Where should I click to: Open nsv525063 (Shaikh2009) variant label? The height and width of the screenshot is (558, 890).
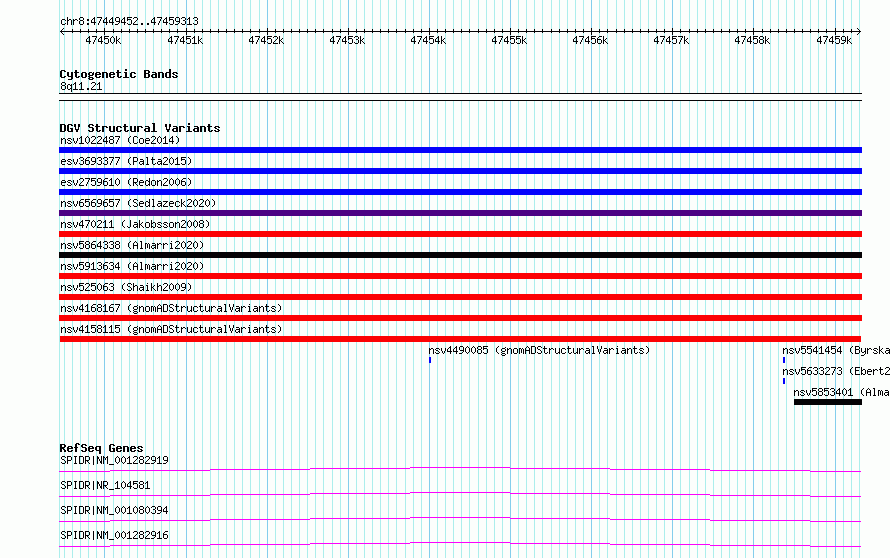[126, 287]
